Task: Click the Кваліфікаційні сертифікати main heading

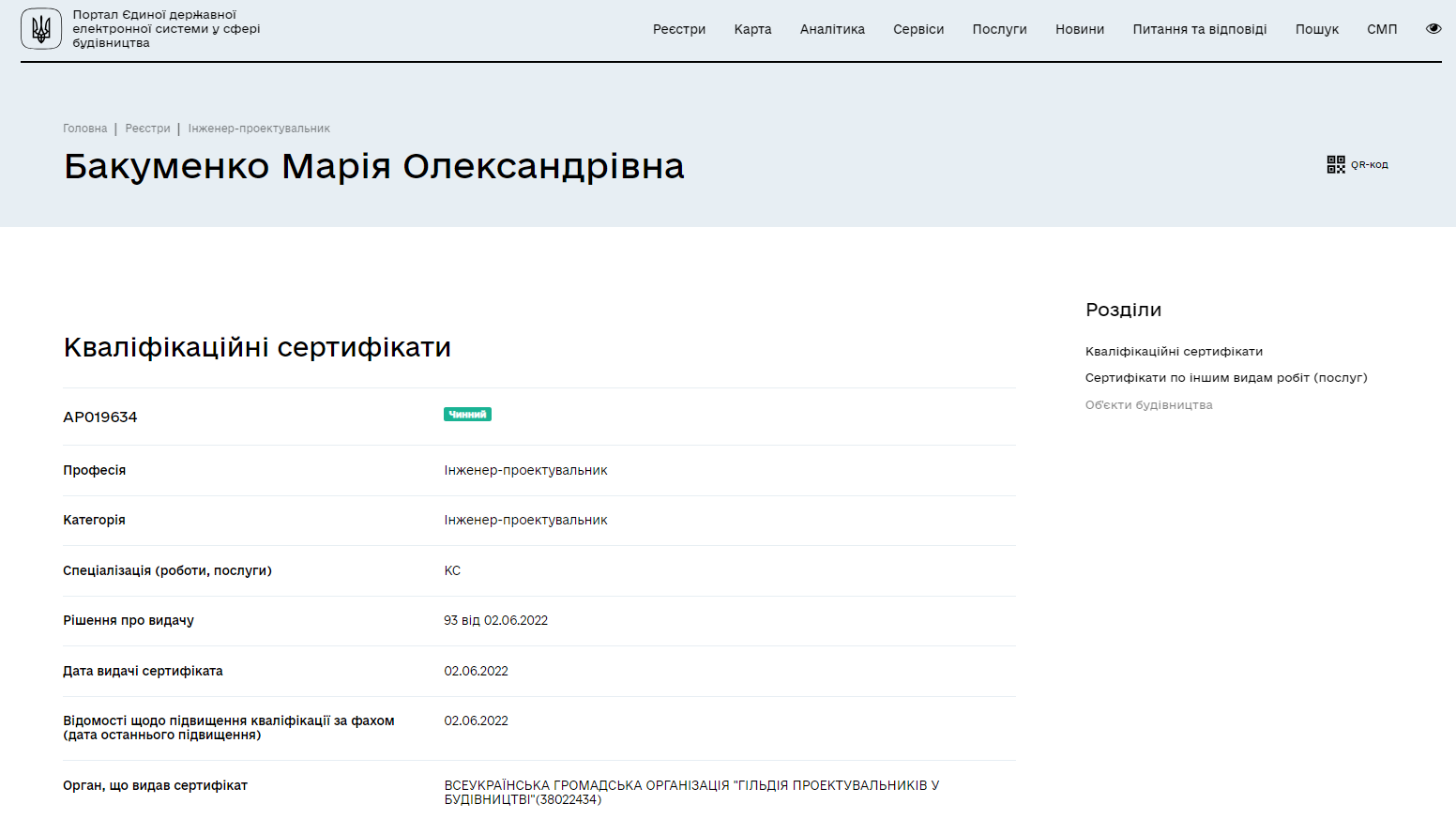Action: tap(257, 348)
